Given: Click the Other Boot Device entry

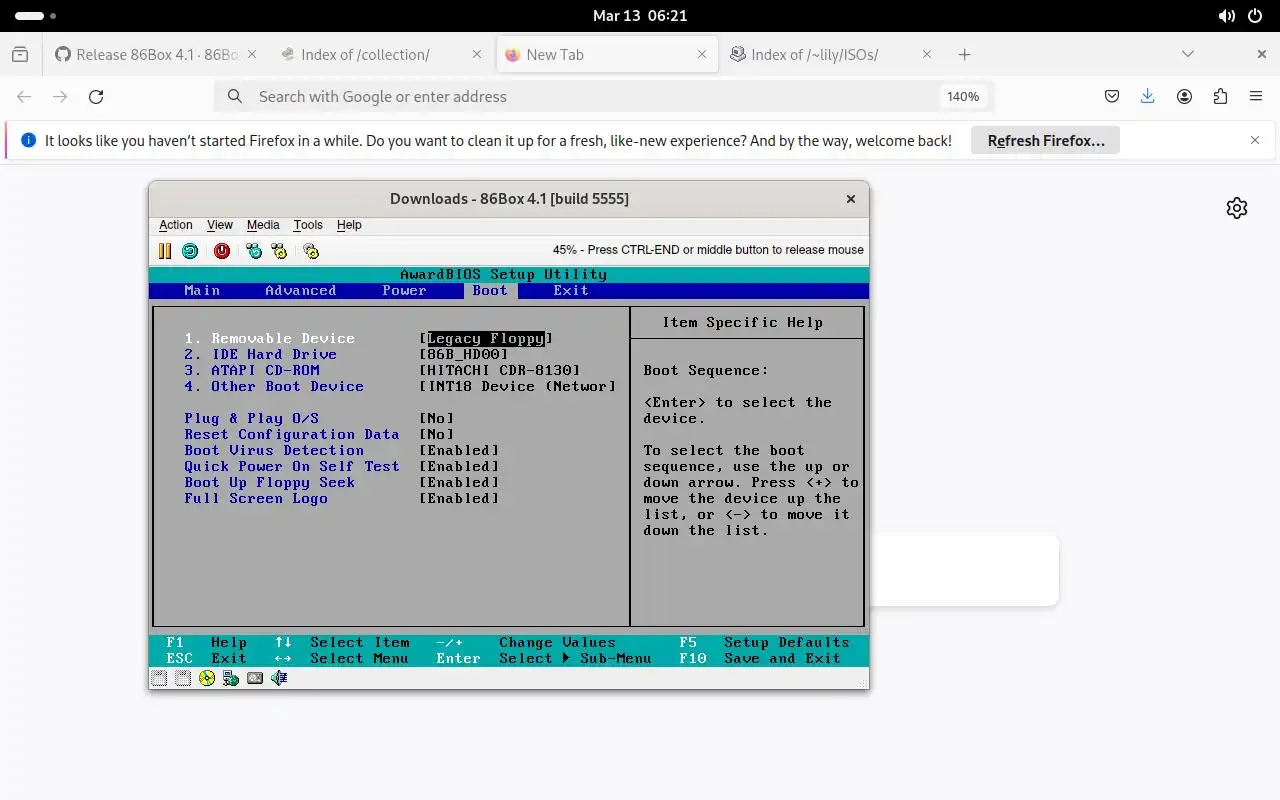Looking at the screenshot, I should tap(274, 387).
